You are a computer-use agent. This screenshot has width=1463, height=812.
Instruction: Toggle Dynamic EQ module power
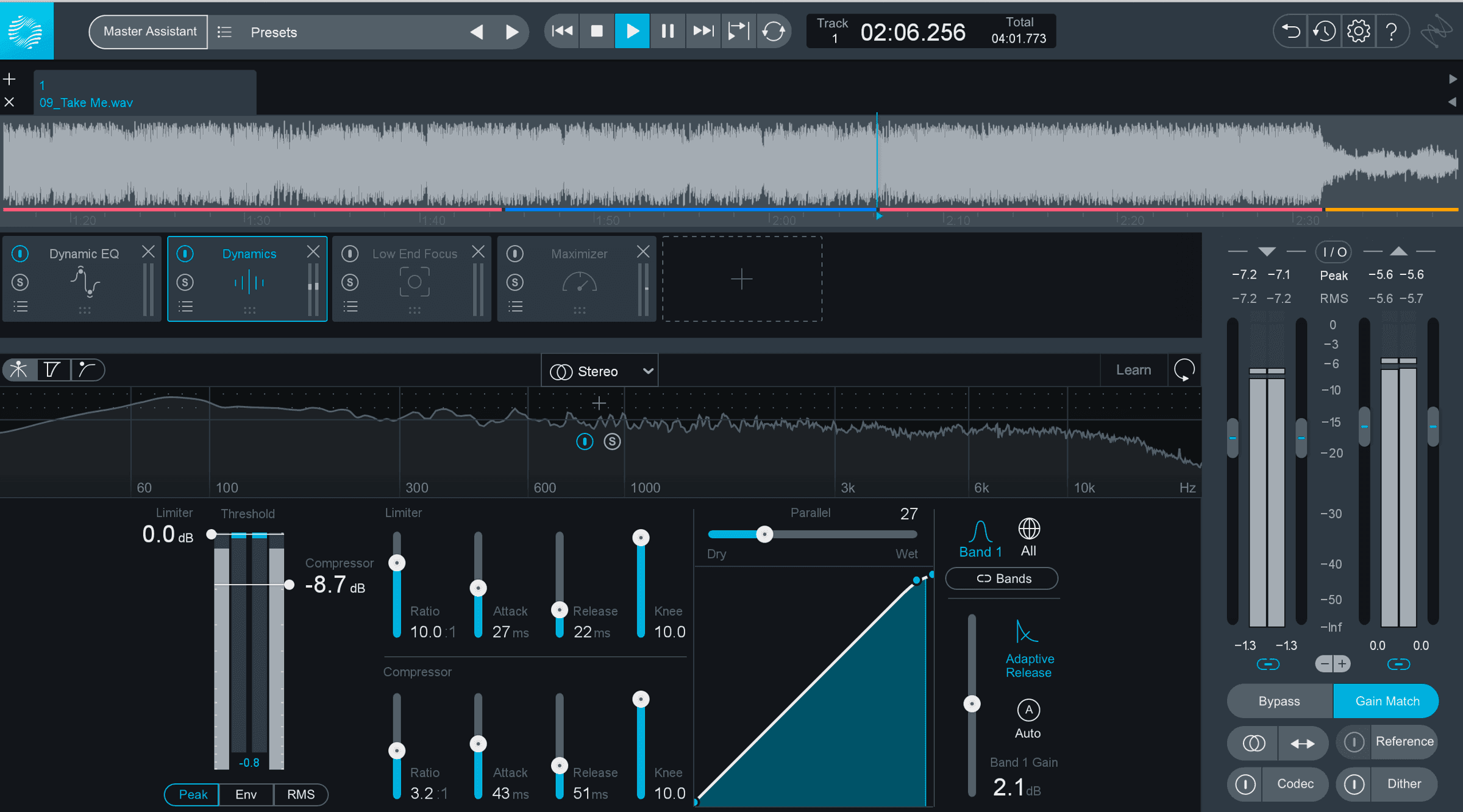point(20,253)
